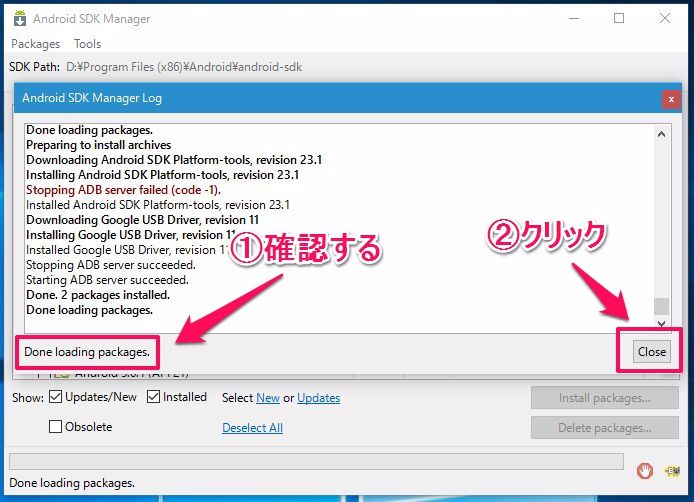Click dialog status 'Done loading packages.' beside Close
The width and height of the screenshot is (694, 502).
tap(87, 352)
